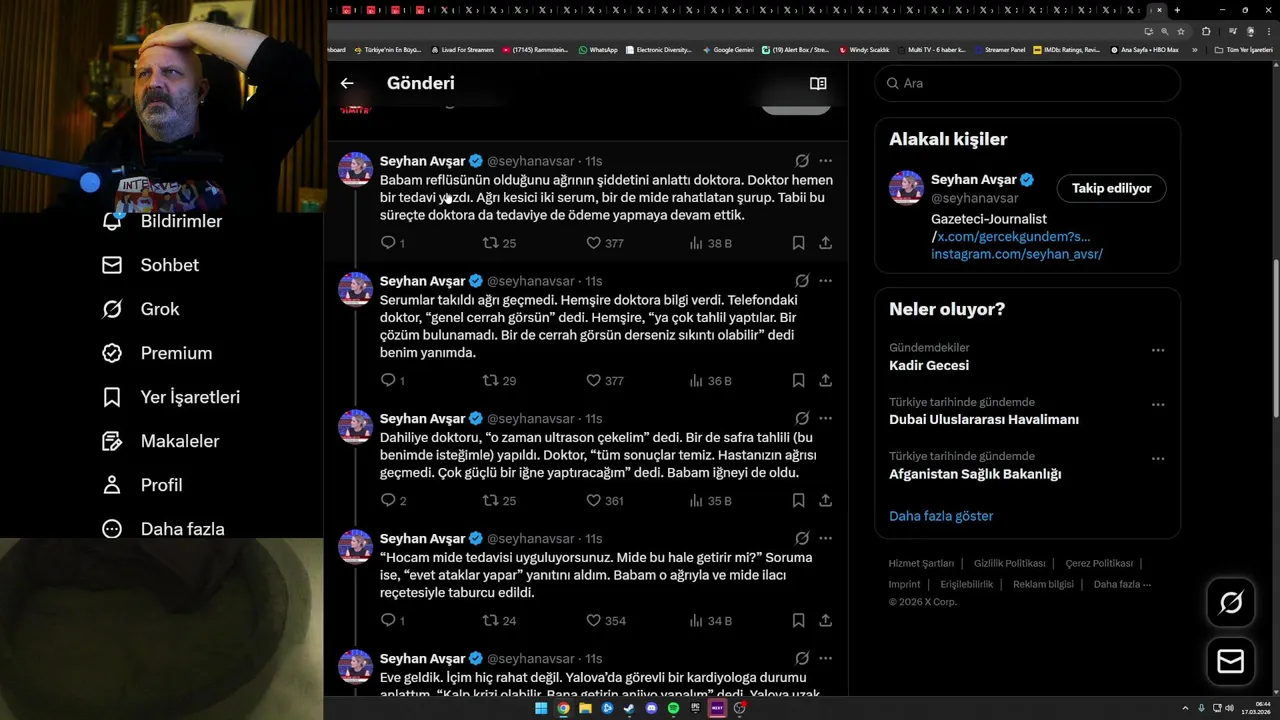This screenshot has height=720, width=1280.
Task: View analytics 34 B on 'Hocam mide' tweet
Action: point(710,621)
